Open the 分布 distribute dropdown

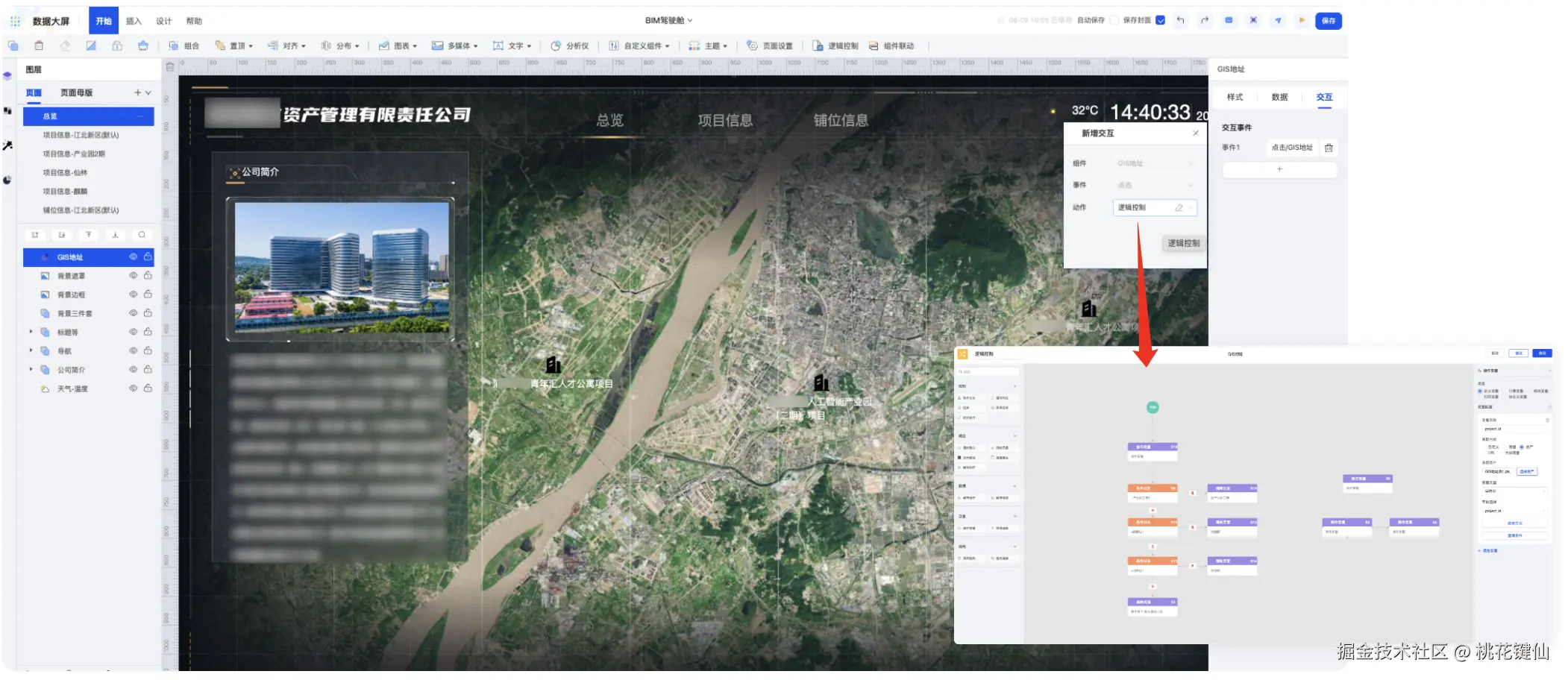click(x=340, y=45)
